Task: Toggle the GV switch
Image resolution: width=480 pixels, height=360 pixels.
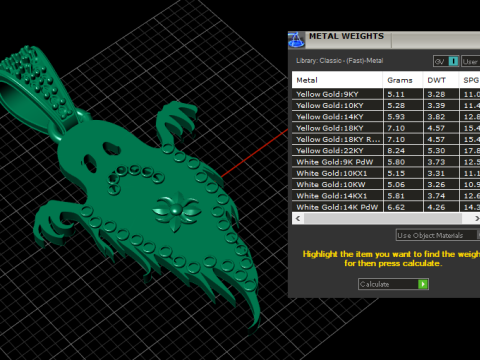Action: tap(446, 61)
